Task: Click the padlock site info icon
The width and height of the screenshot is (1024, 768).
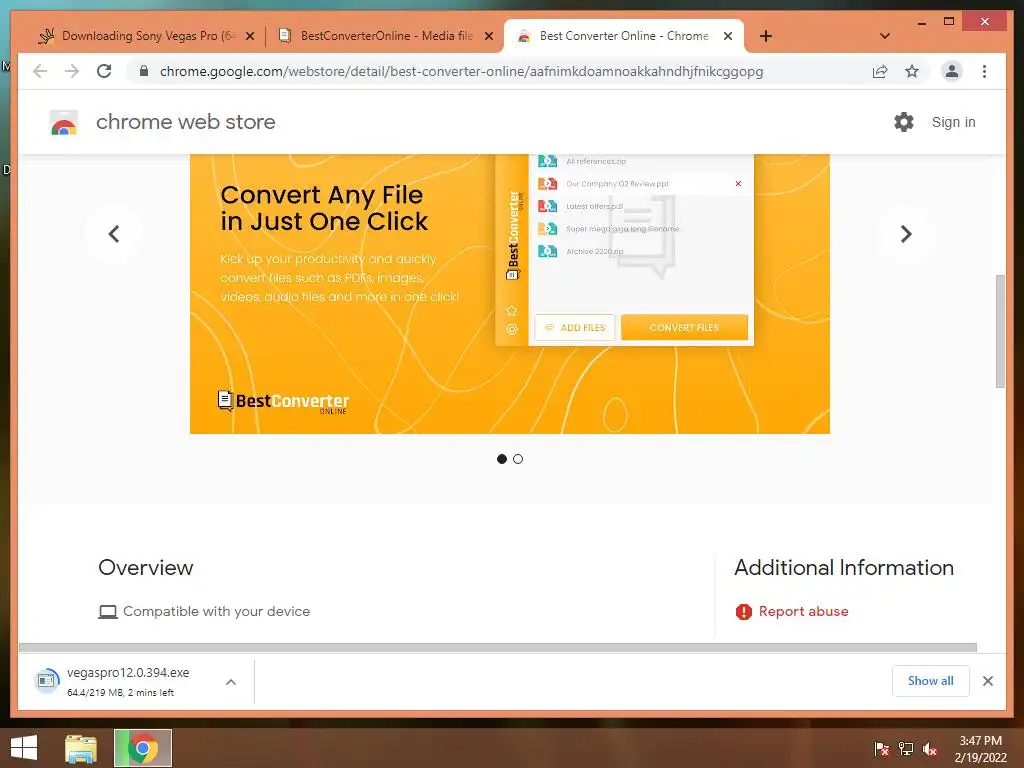Action: 144,71
